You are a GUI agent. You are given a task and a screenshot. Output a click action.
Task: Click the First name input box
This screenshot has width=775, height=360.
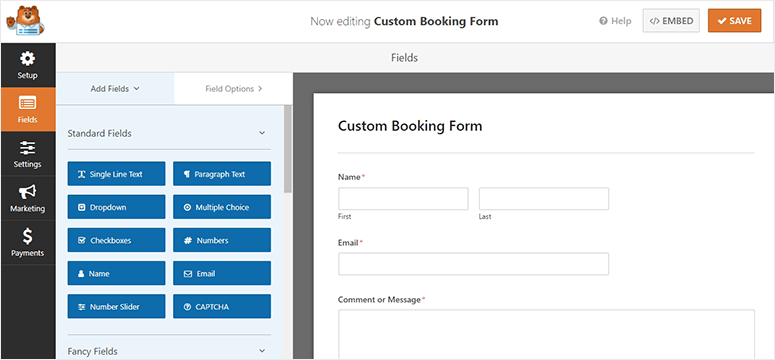click(403, 199)
